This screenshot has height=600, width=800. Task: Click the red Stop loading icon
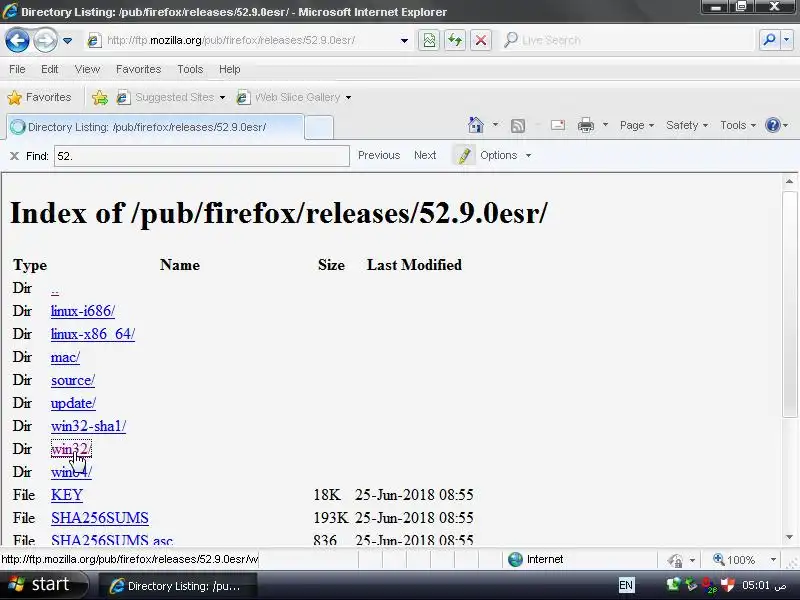481,40
